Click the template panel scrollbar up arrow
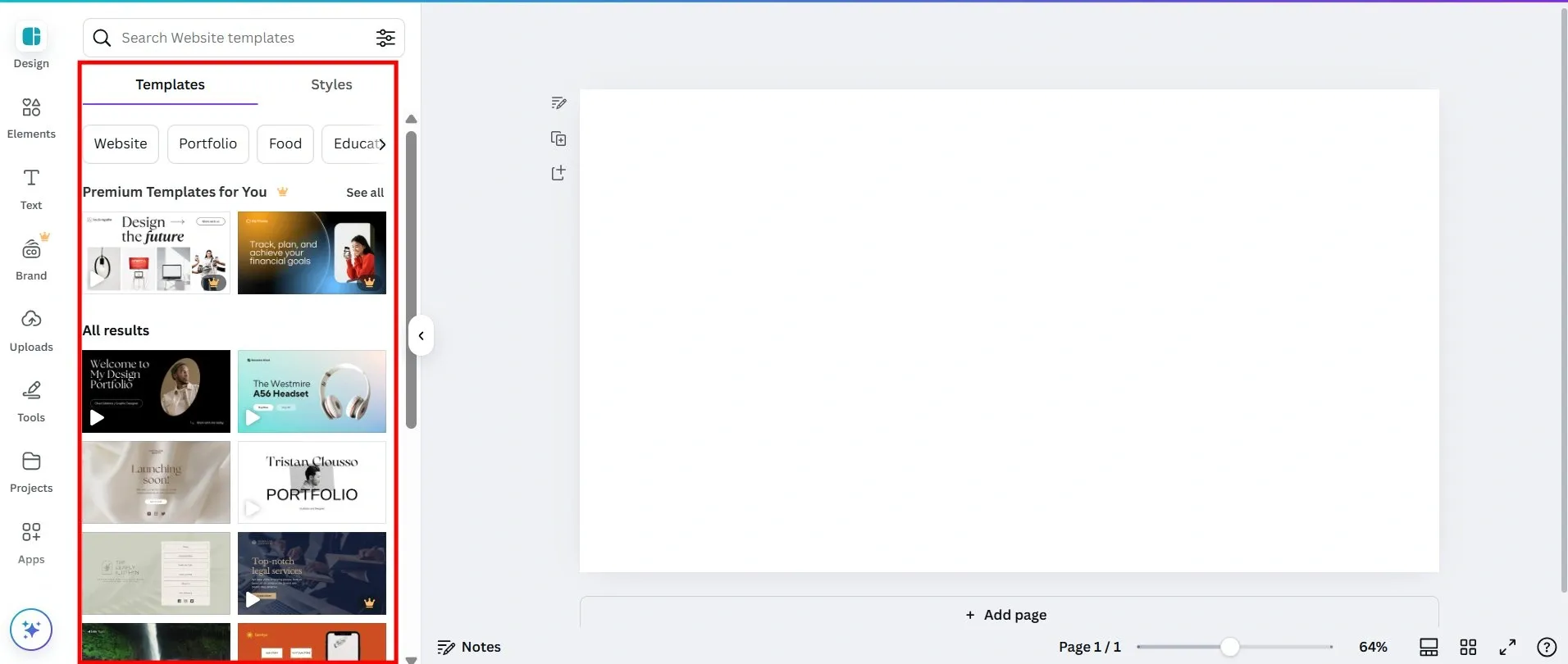 (x=412, y=120)
